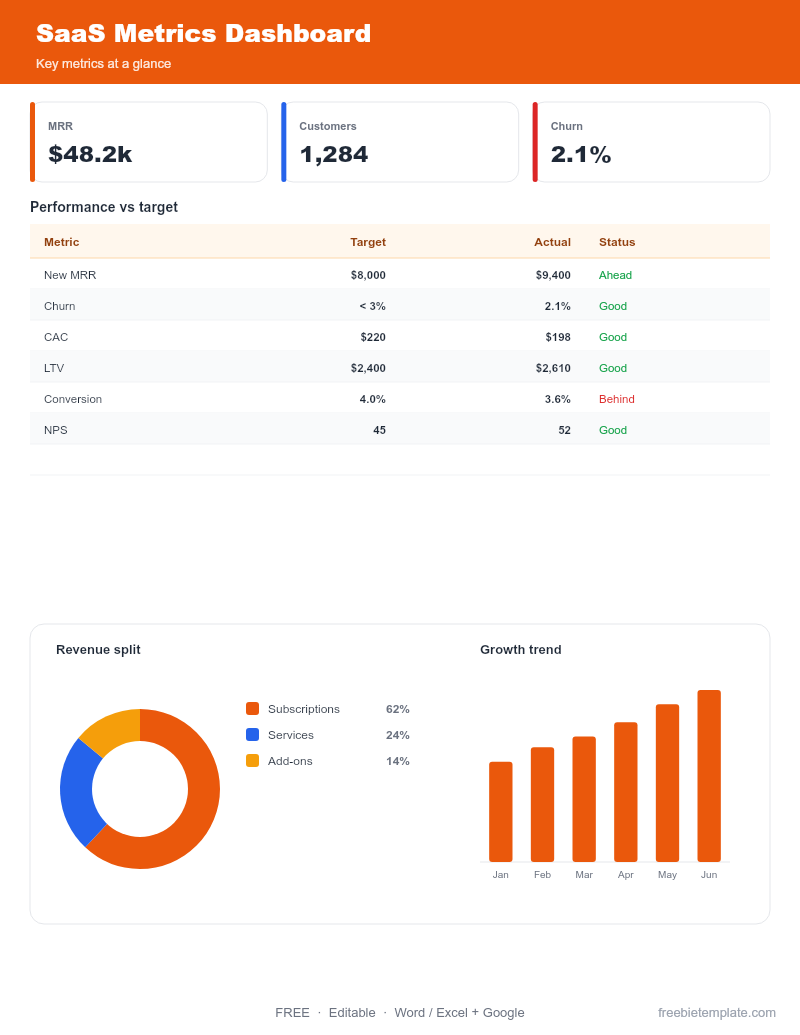Select the Services legend label
The height and width of the screenshot is (1035, 800).
tap(290, 735)
